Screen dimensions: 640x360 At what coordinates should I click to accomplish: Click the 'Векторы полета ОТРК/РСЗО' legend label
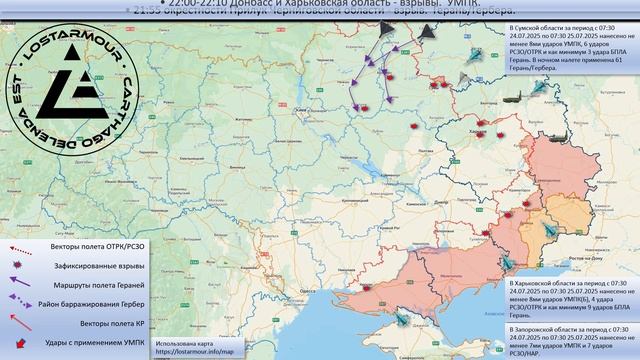point(97,247)
